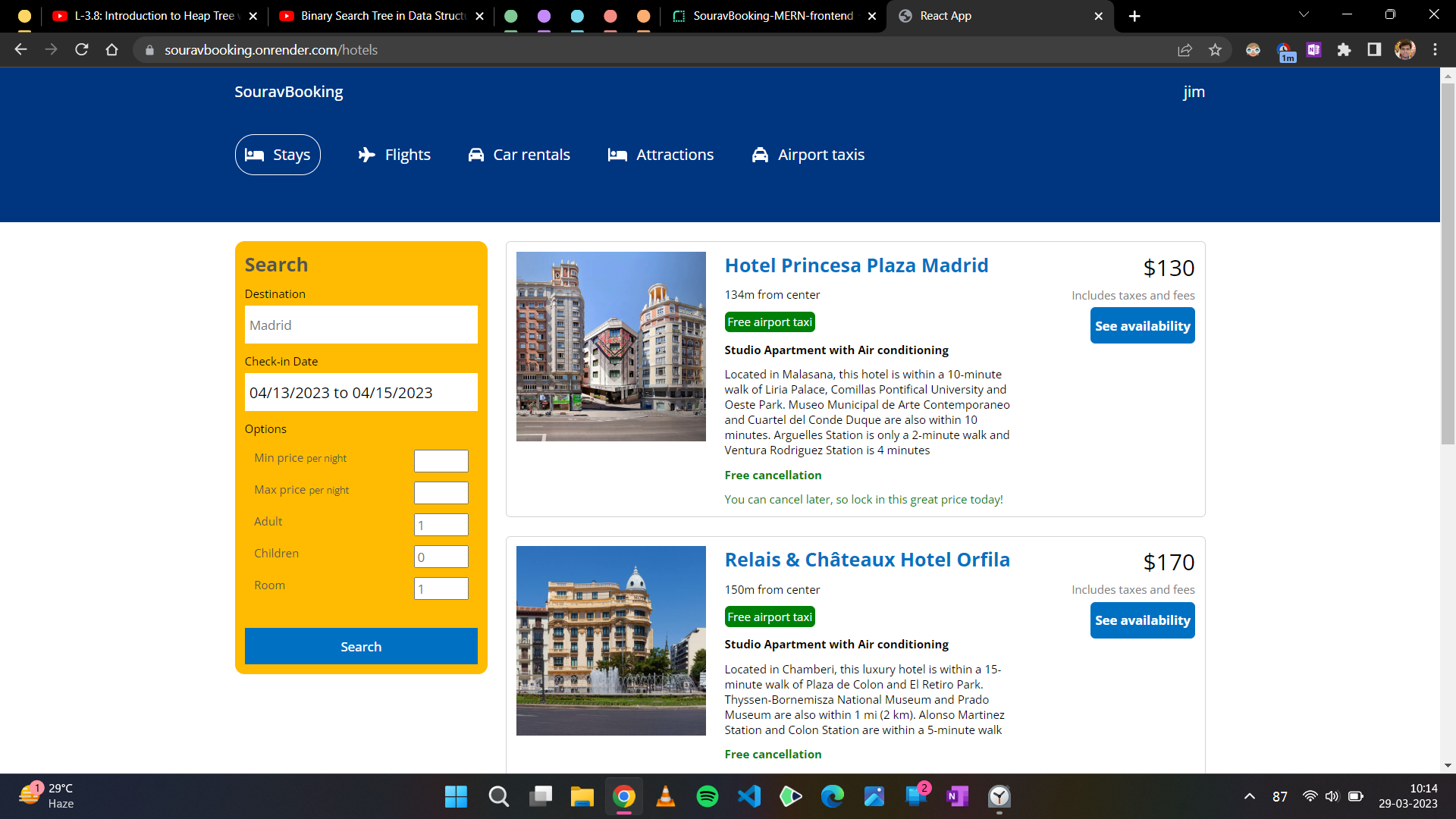Click the Check-in Date field
The height and width of the screenshot is (819, 1456).
click(361, 392)
